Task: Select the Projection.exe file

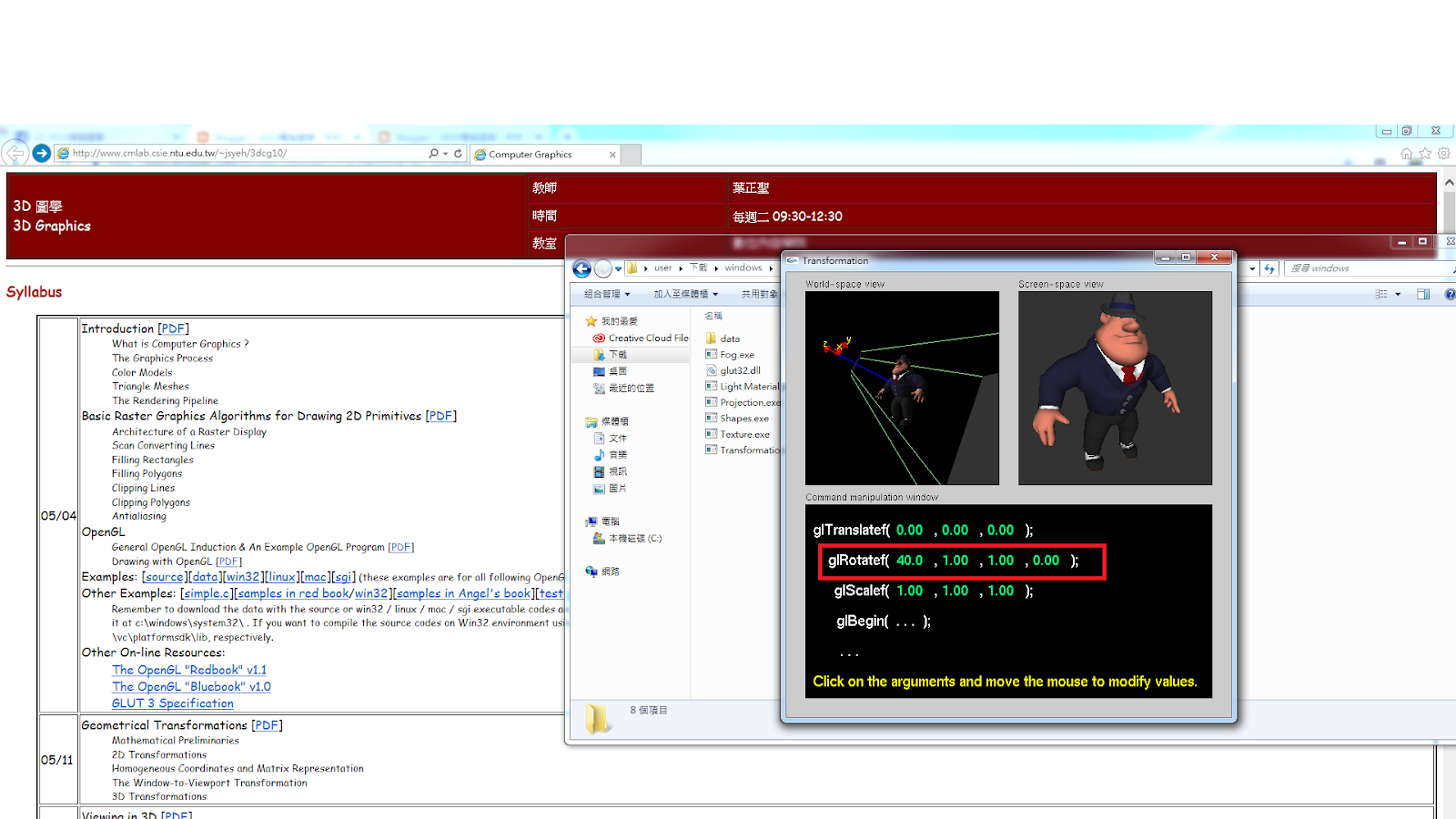Action: [x=743, y=402]
